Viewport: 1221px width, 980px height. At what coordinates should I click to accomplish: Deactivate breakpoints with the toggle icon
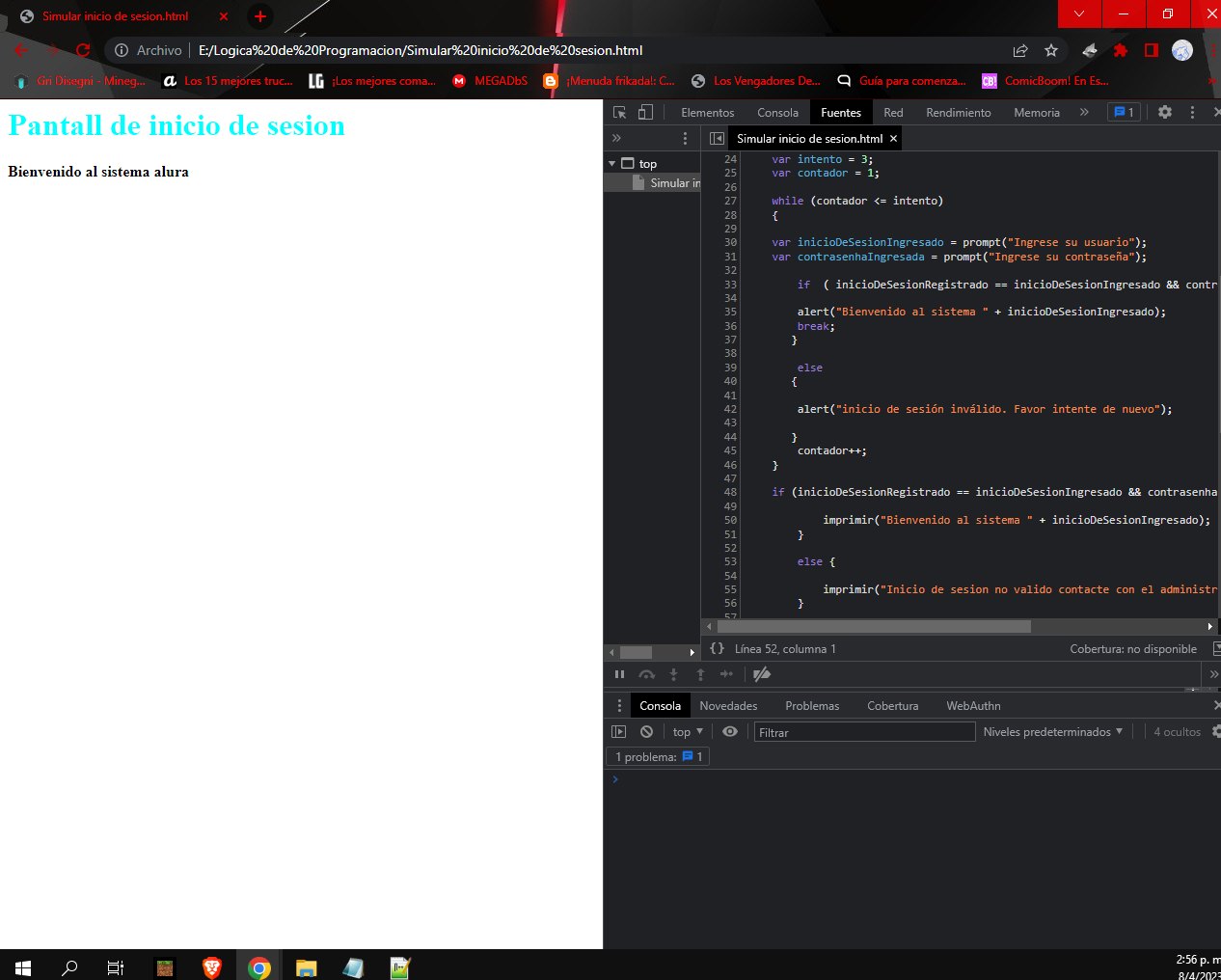[x=762, y=674]
